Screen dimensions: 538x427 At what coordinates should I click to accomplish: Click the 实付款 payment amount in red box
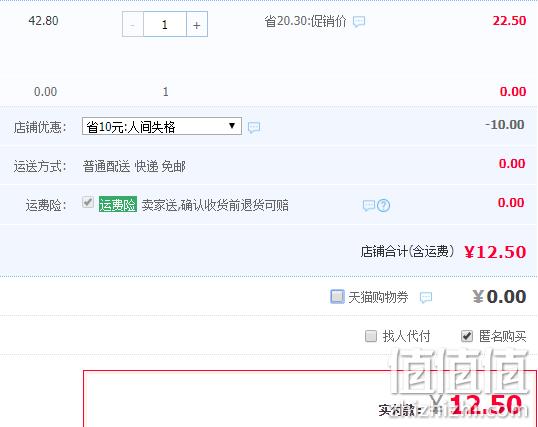(x=485, y=405)
